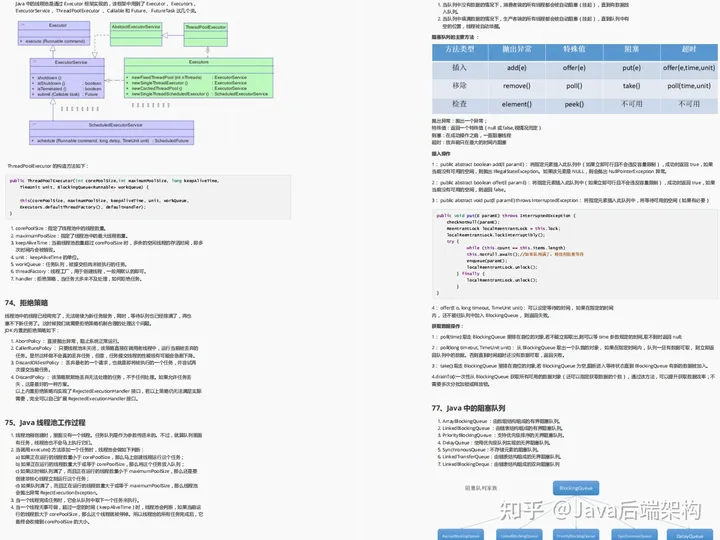Click '4. DiscardPolicy' list item

pos(101,380)
